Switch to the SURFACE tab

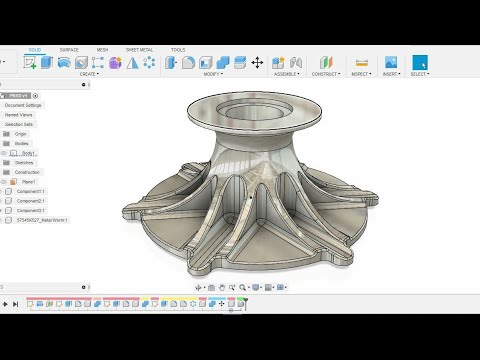coord(69,50)
